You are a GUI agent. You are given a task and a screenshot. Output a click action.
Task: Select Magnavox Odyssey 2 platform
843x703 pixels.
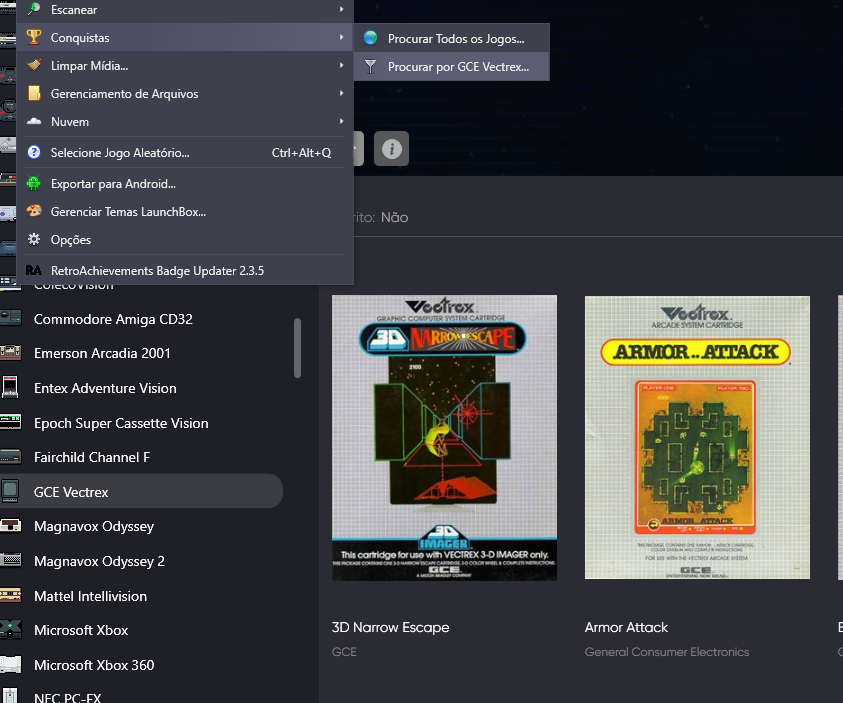[x=141, y=561]
